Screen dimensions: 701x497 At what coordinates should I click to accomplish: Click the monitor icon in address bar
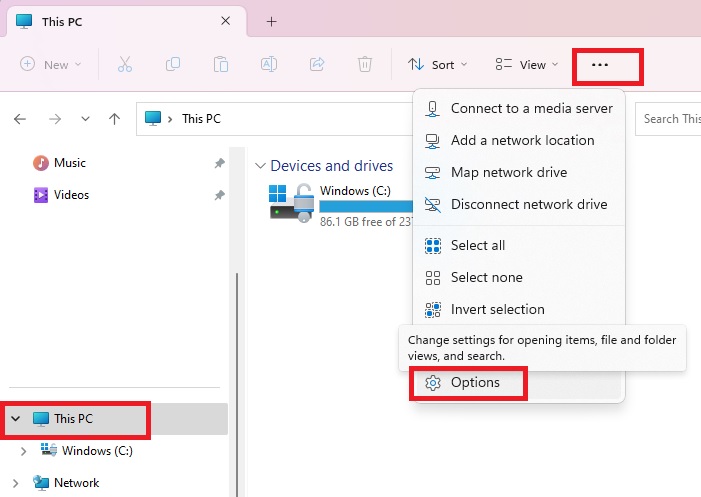(x=153, y=118)
